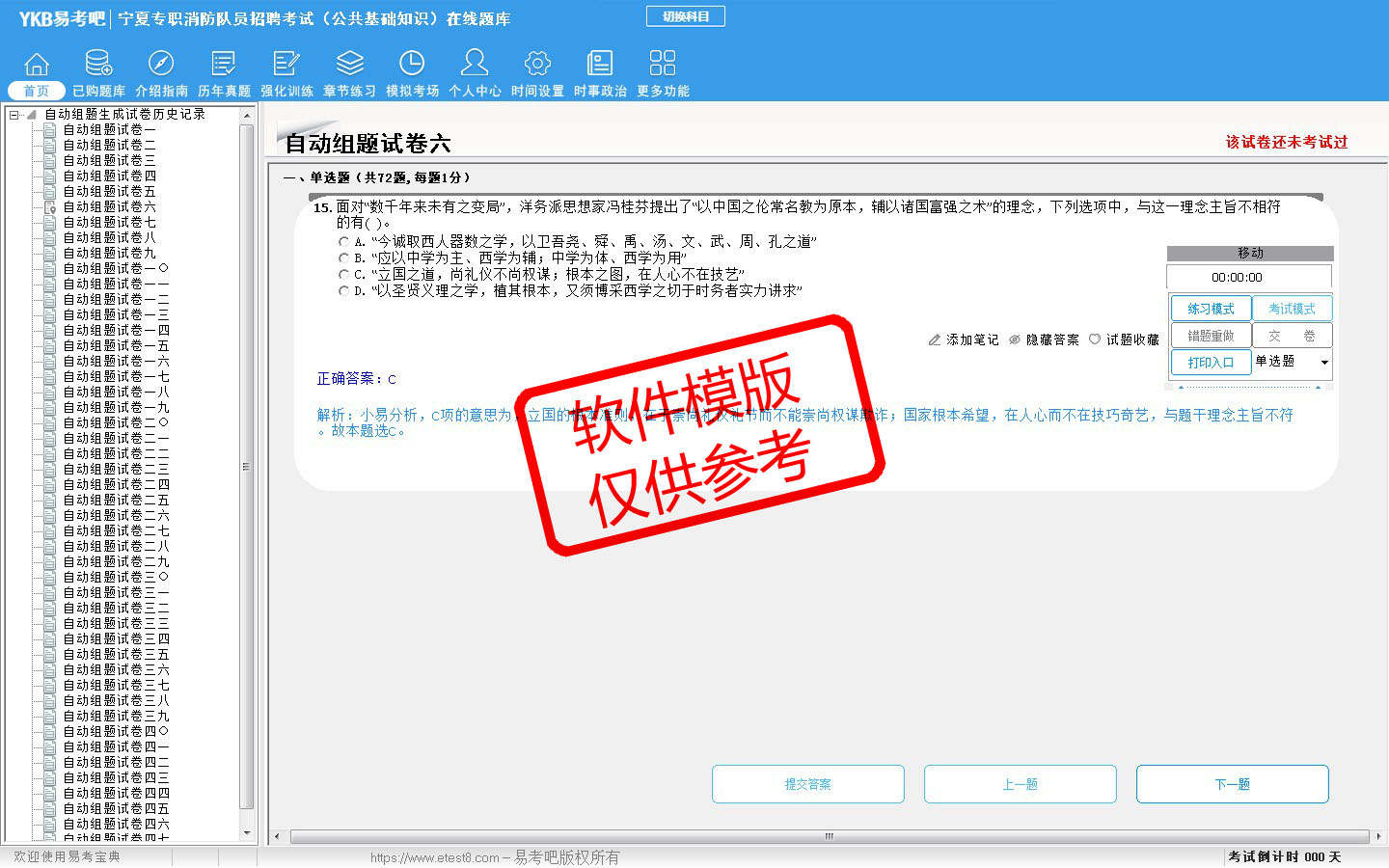
Task: Switch to 练习模式 mode
Action: point(1212,309)
